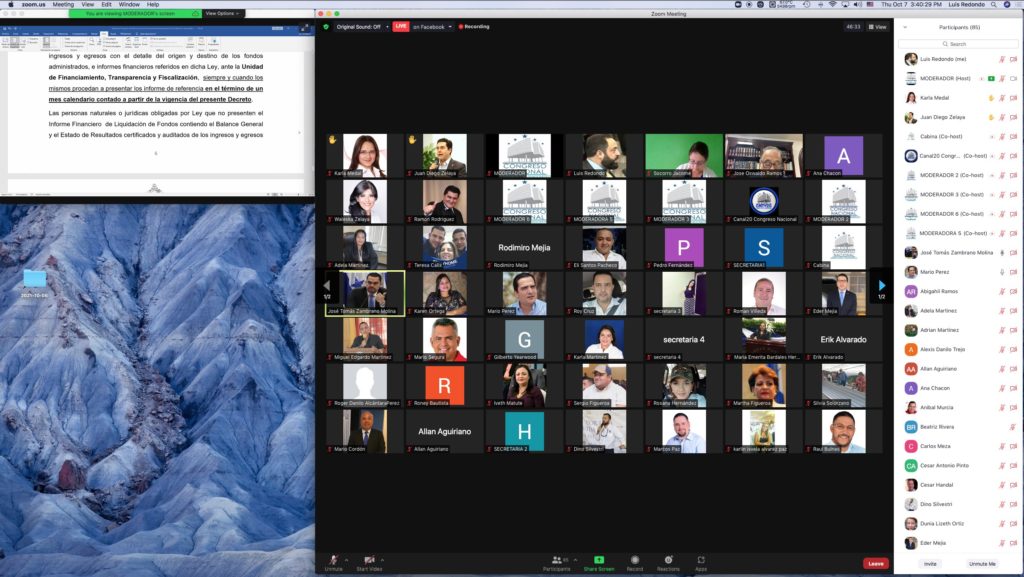1024x577 pixels.
Task: Click camera icon beside MODERADOR (Host) in list
Action: pyautogui.click(x=1014, y=78)
